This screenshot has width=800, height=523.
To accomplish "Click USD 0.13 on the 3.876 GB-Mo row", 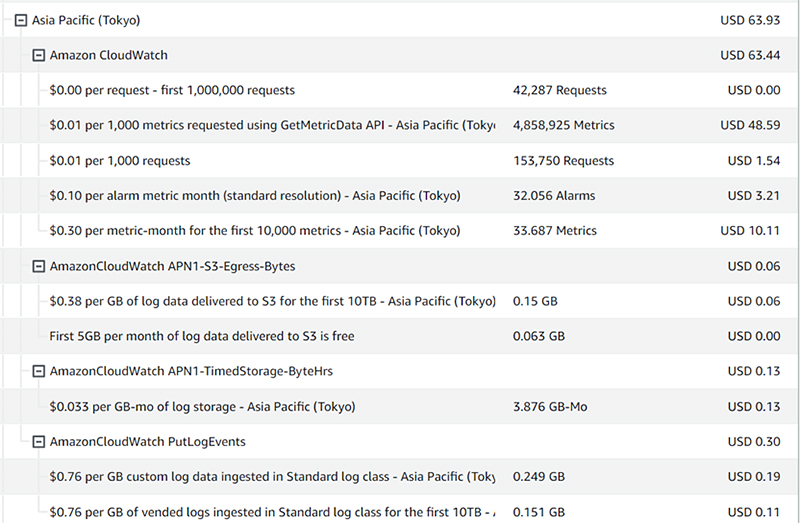I will (x=754, y=407).
